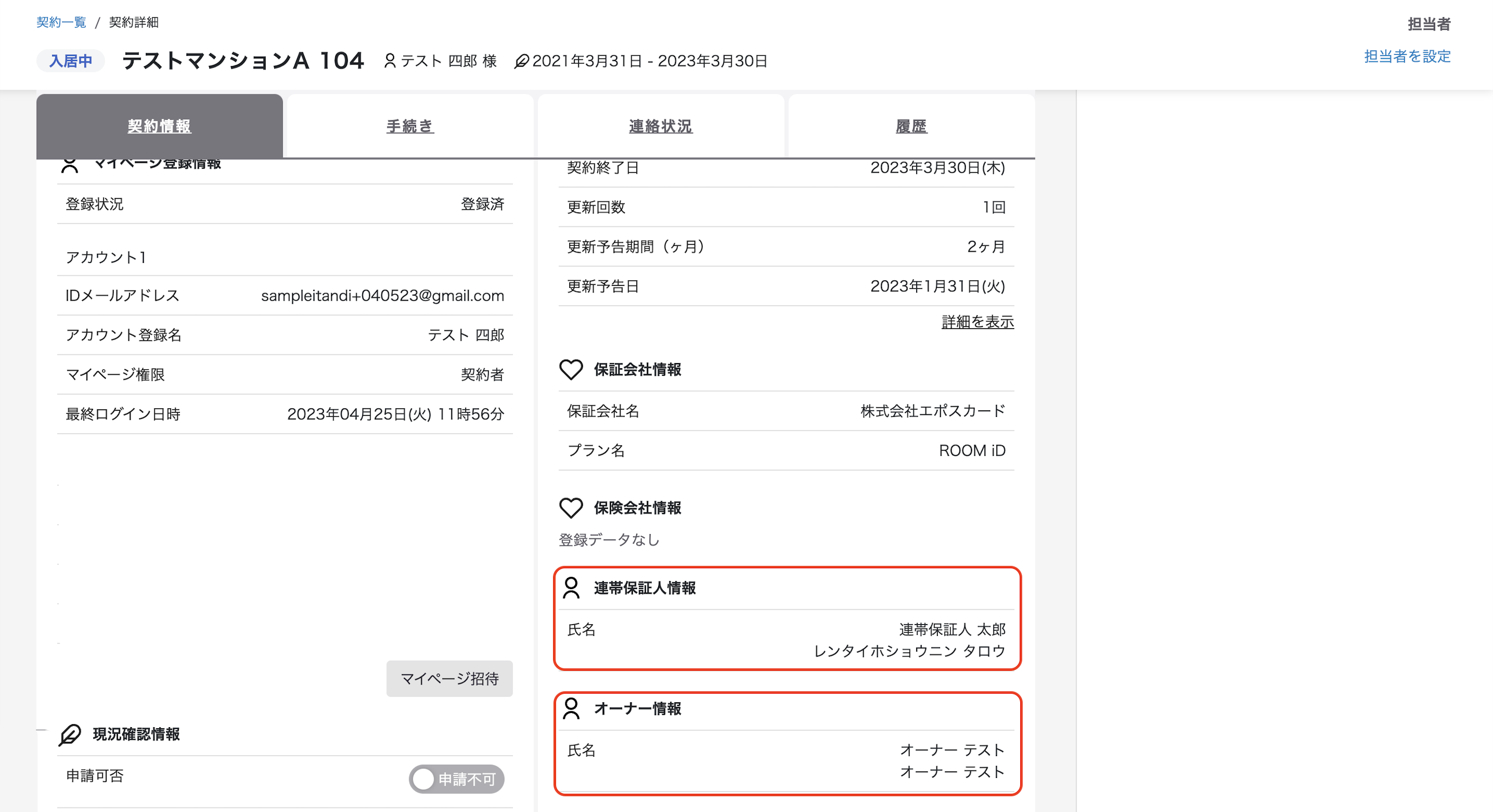Click guarantor company 株式会社エポスカード
Viewport: 1493px width, 812px height.
tap(933, 411)
